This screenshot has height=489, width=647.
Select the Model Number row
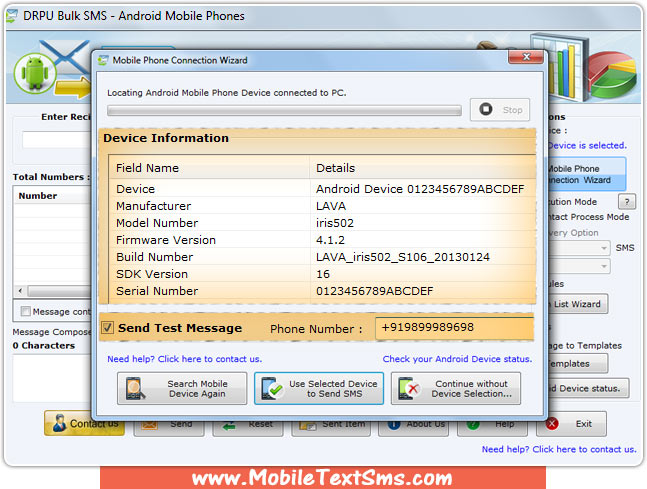click(x=323, y=223)
